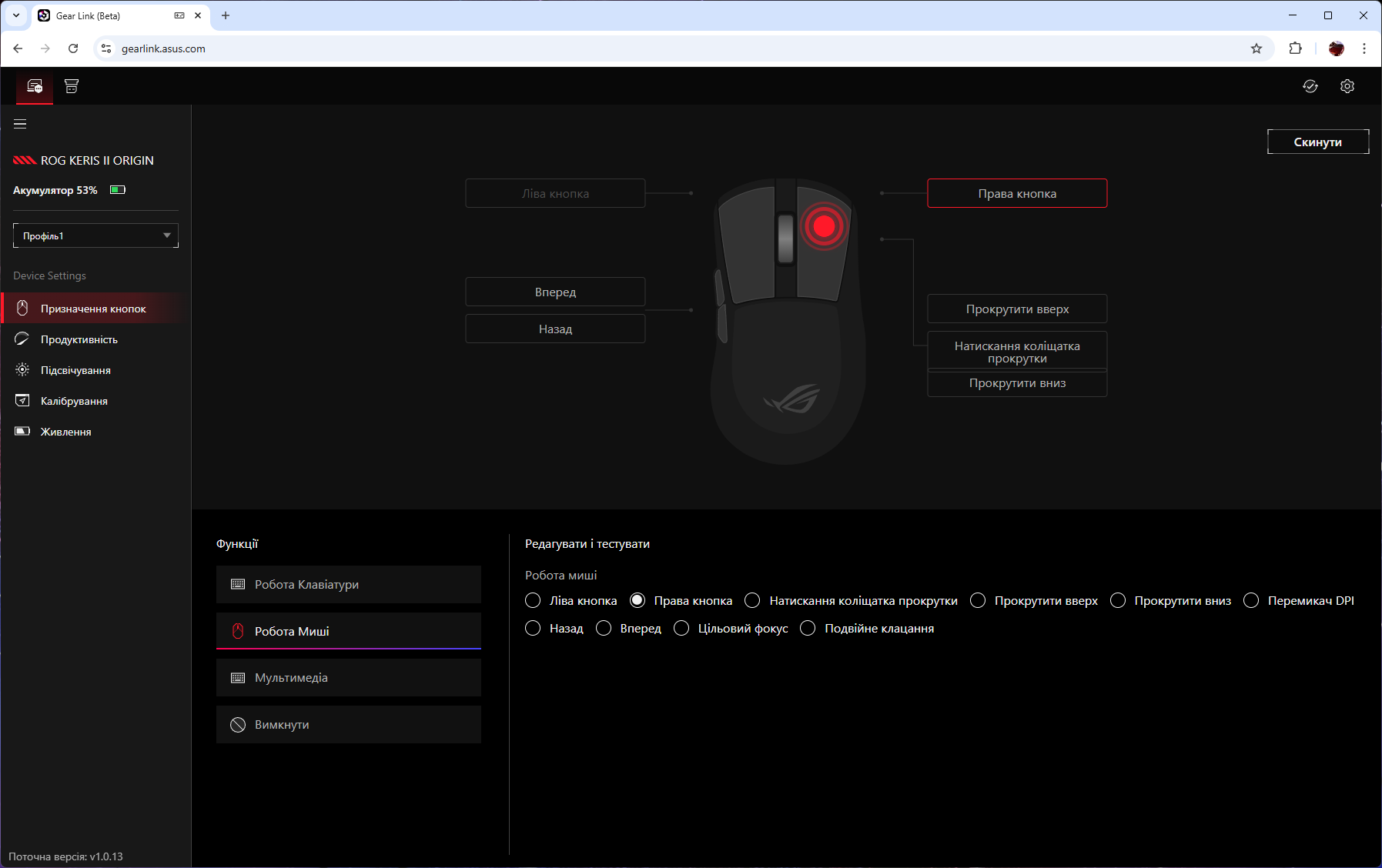Open Калібрування section
Viewport: 1382px width, 868px height.
[95, 401]
